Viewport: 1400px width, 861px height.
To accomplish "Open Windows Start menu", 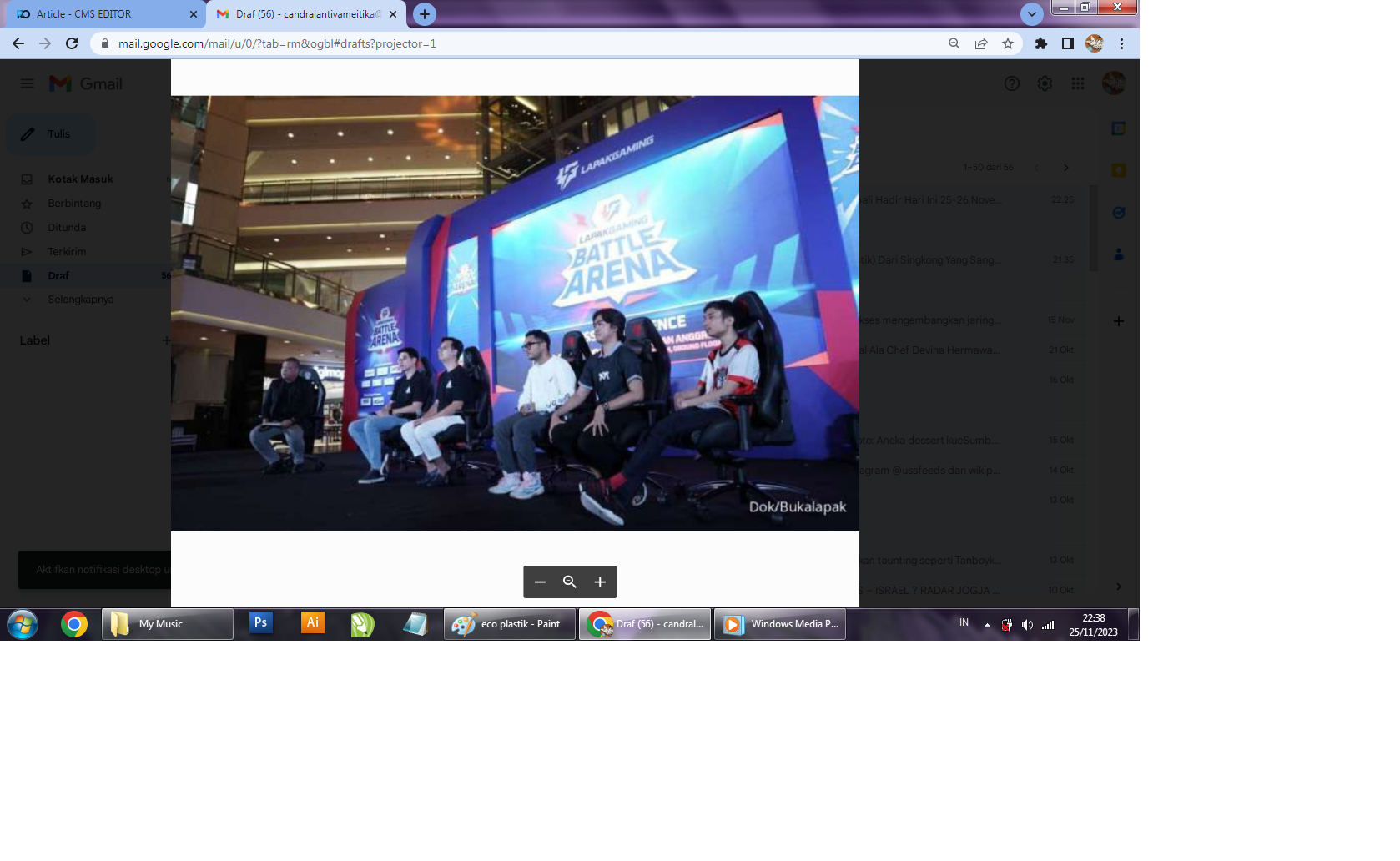I will click(x=23, y=624).
